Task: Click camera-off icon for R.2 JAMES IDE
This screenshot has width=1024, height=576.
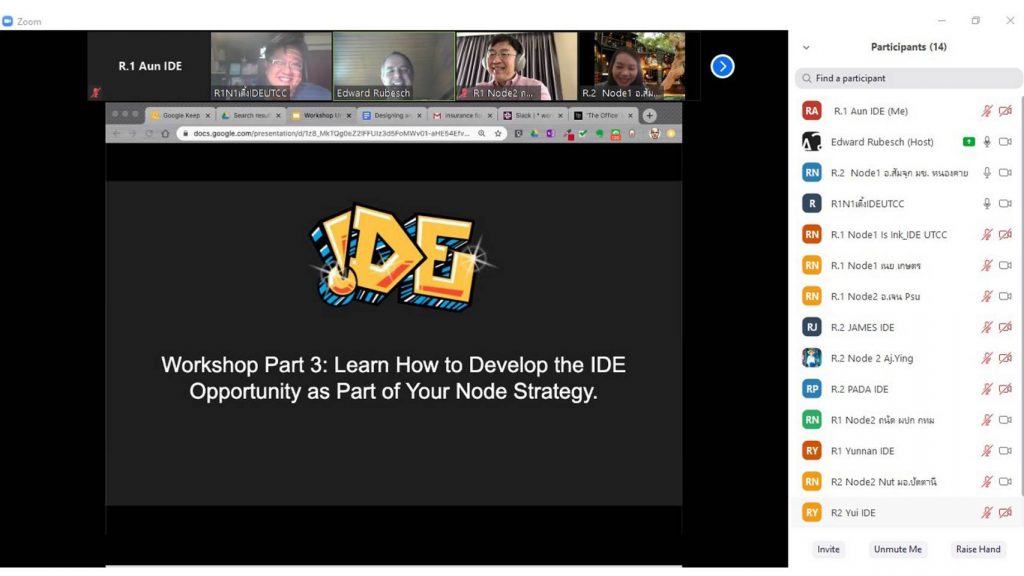Action: [1005, 327]
